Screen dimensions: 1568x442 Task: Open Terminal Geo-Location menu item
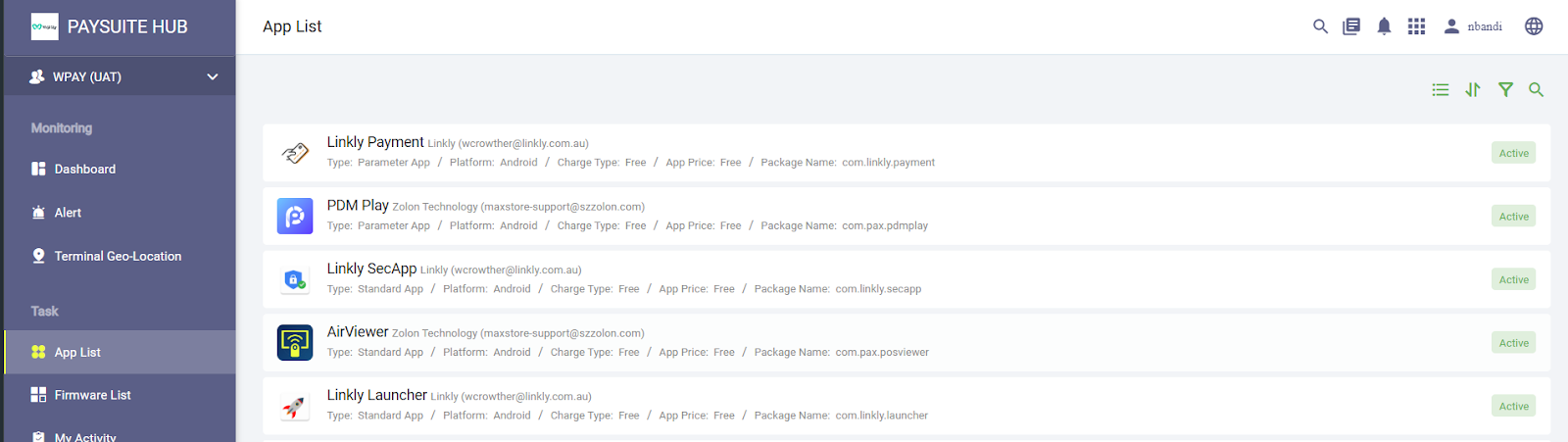[120, 256]
